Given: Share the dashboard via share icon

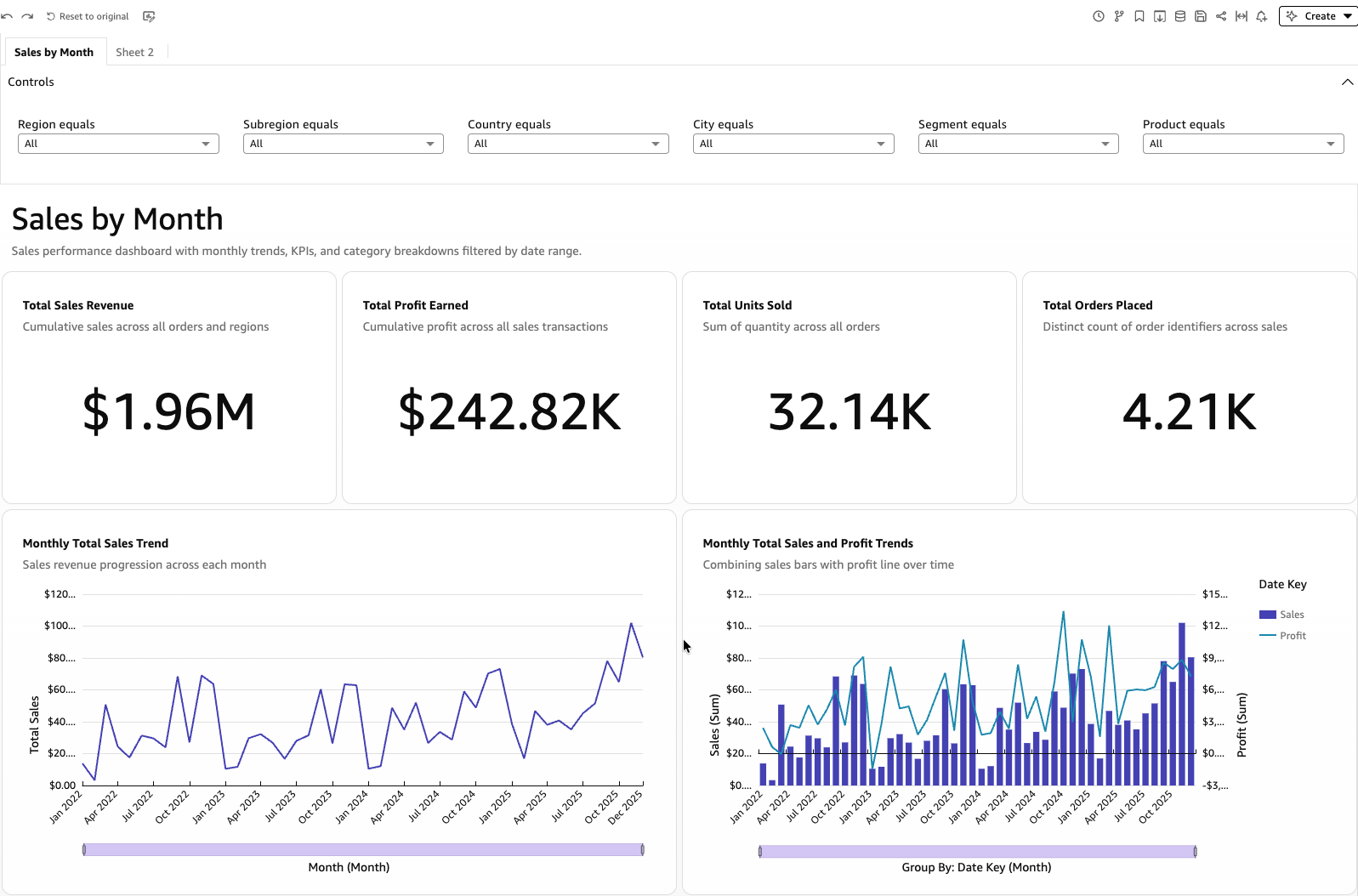Looking at the screenshot, I should click(1221, 16).
